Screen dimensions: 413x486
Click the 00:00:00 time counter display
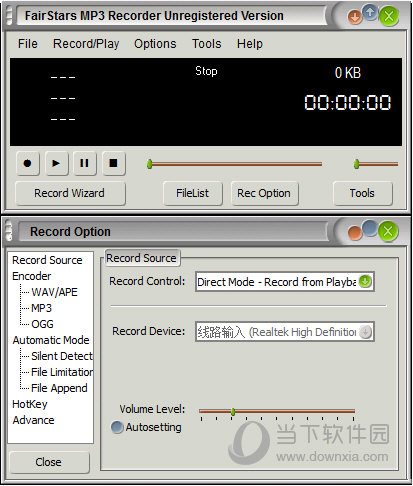347,102
